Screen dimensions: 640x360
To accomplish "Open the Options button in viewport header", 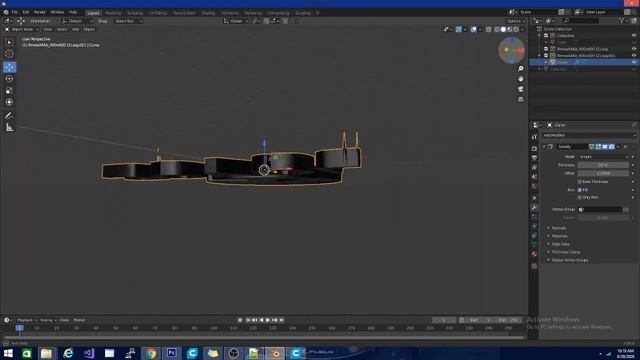I will point(516,21).
